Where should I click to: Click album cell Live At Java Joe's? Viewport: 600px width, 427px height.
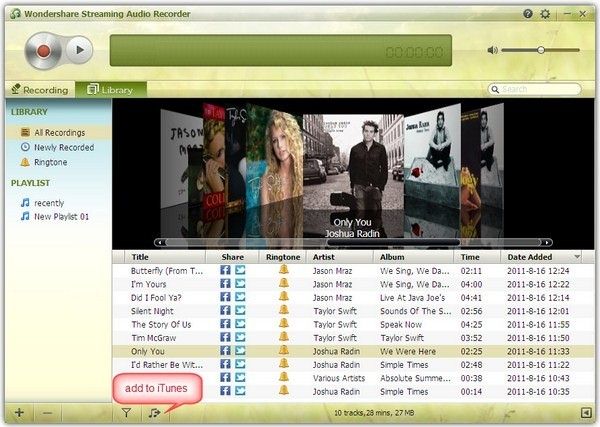(412, 298)
